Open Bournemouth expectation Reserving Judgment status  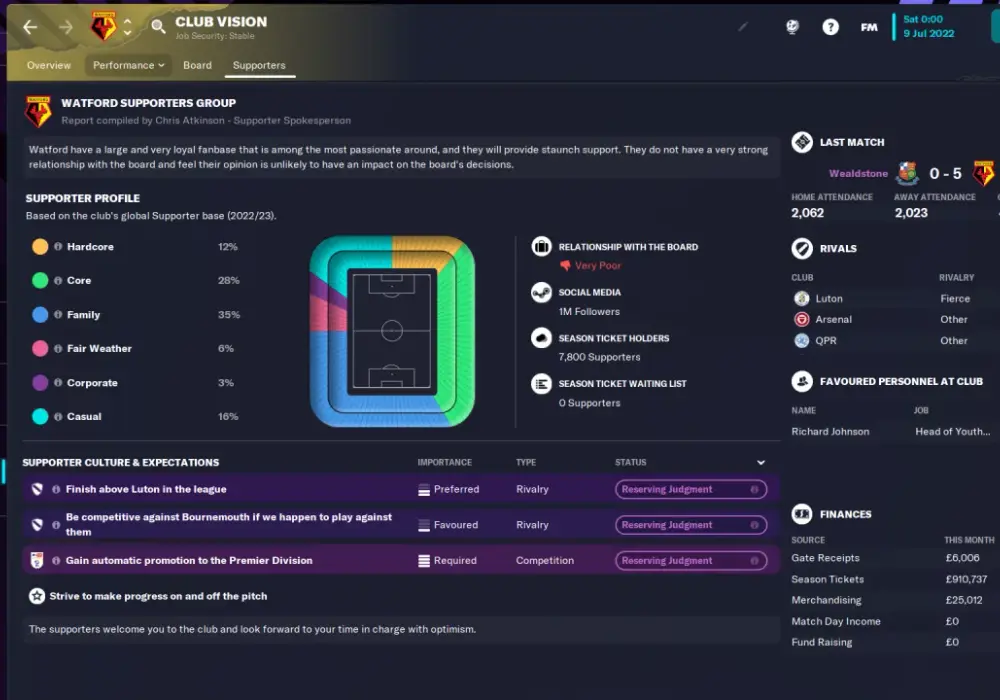(691, 525)
